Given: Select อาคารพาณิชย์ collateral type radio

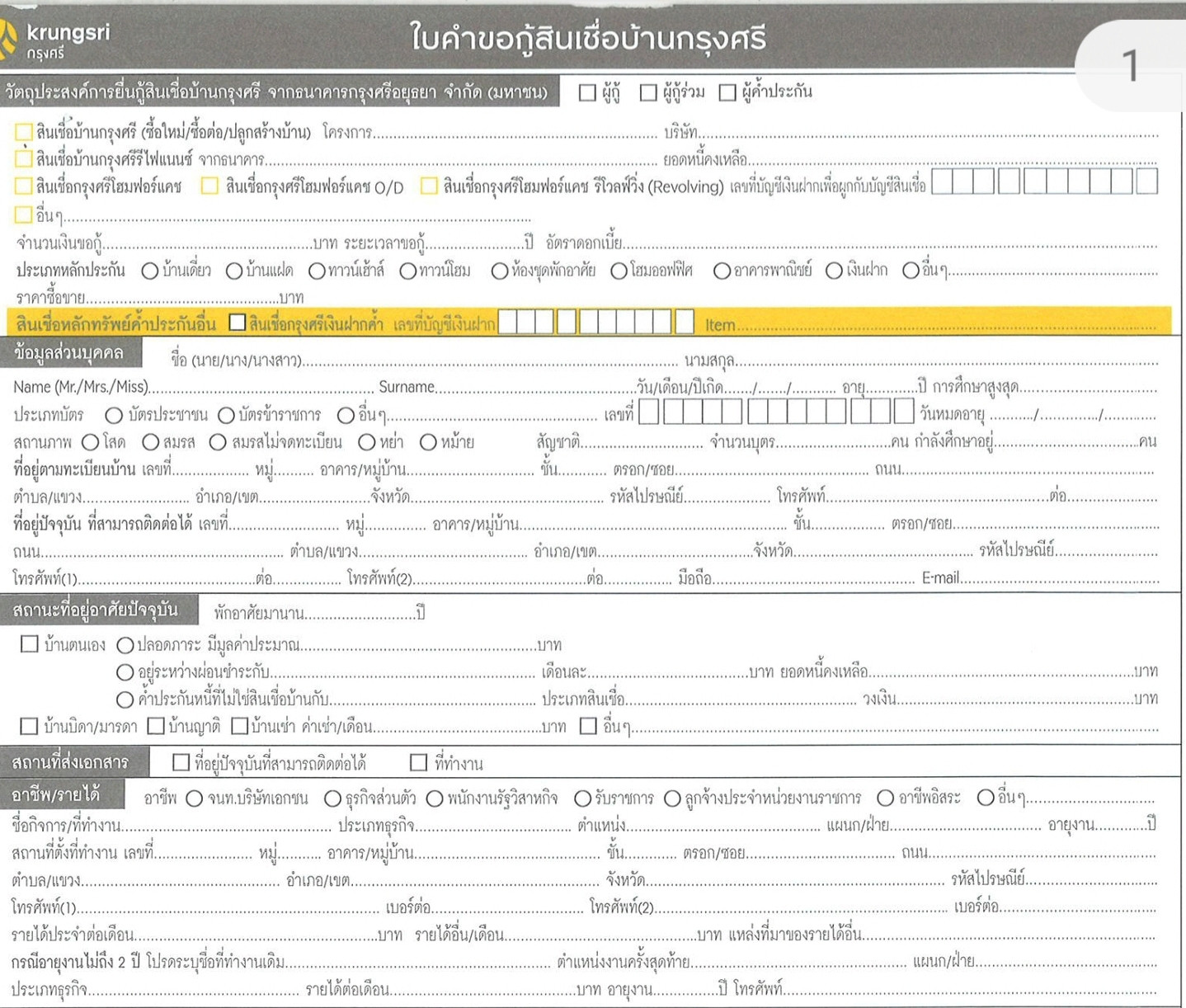Looking at the screenshot, I should coord(722,271).
